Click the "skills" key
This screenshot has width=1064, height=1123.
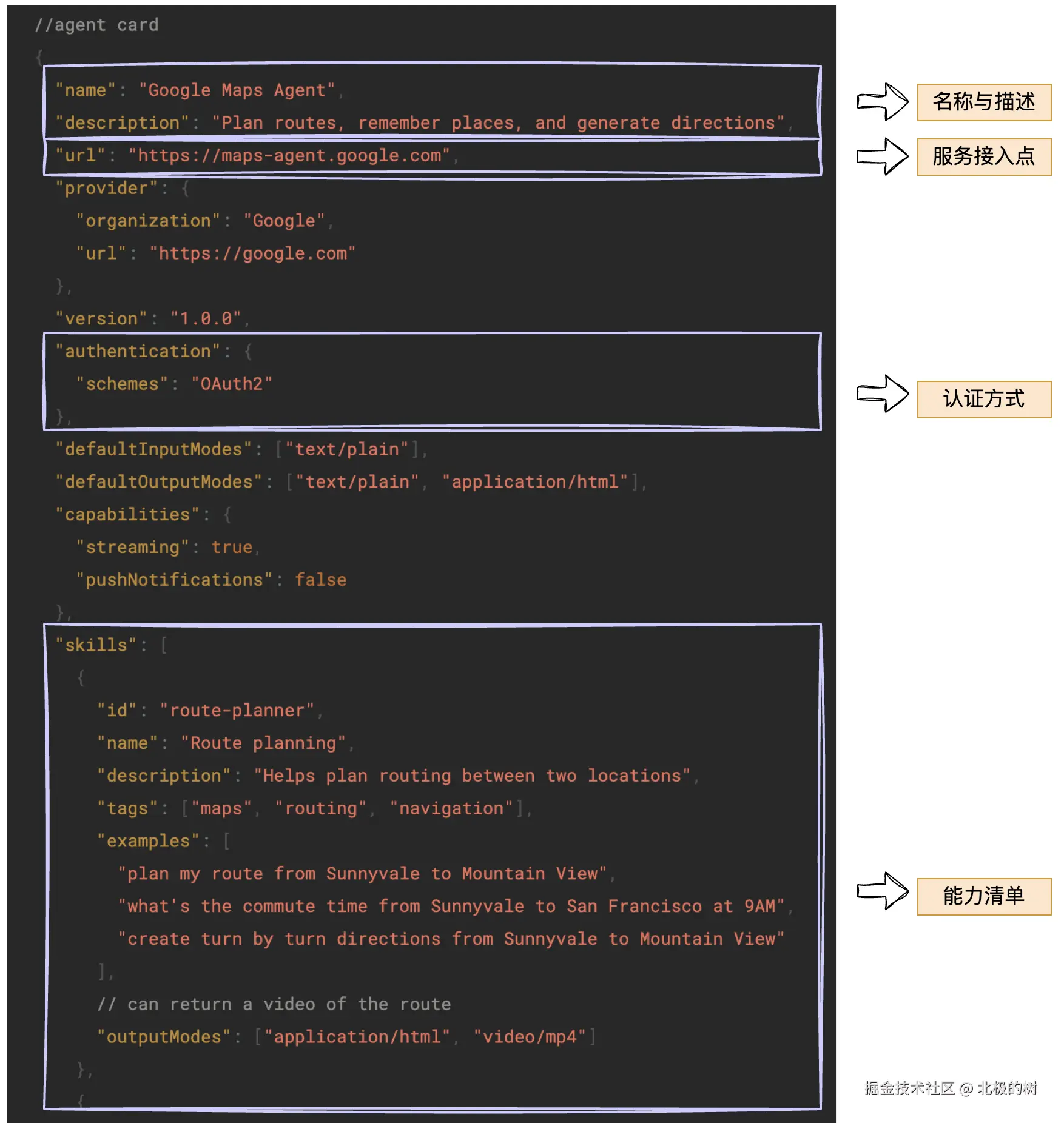tap(96, 645)
